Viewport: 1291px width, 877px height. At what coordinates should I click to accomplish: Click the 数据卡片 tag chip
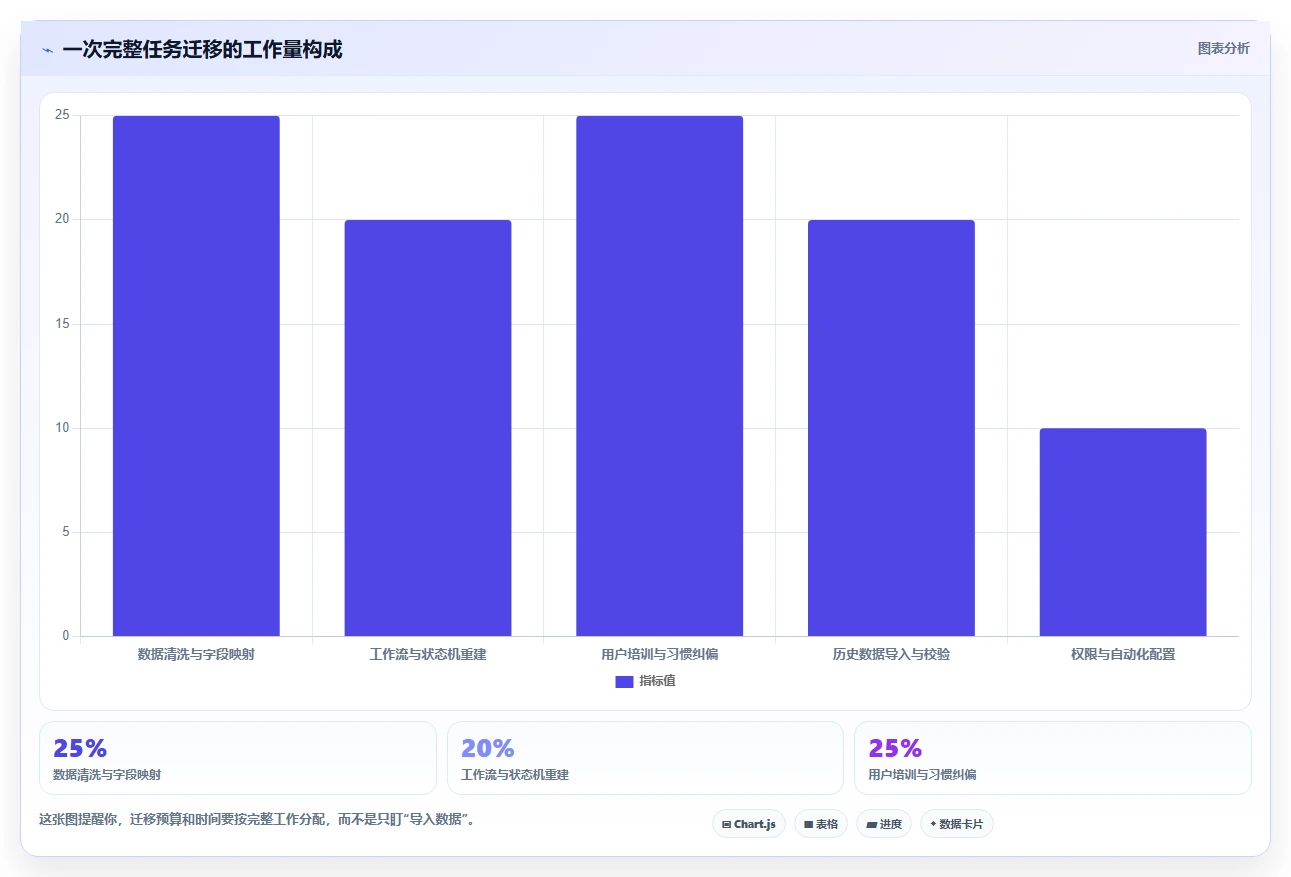957,824
